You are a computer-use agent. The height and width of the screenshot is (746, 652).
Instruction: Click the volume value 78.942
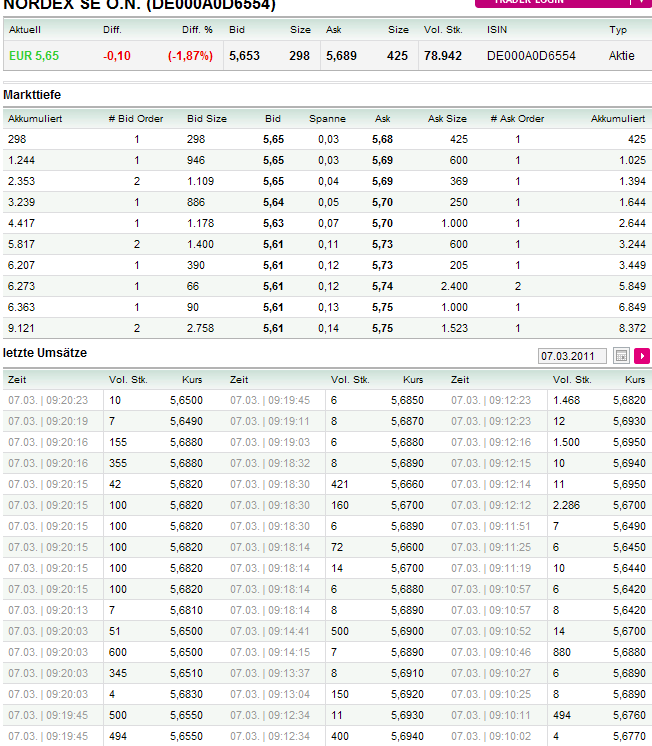tap(443, 56)
